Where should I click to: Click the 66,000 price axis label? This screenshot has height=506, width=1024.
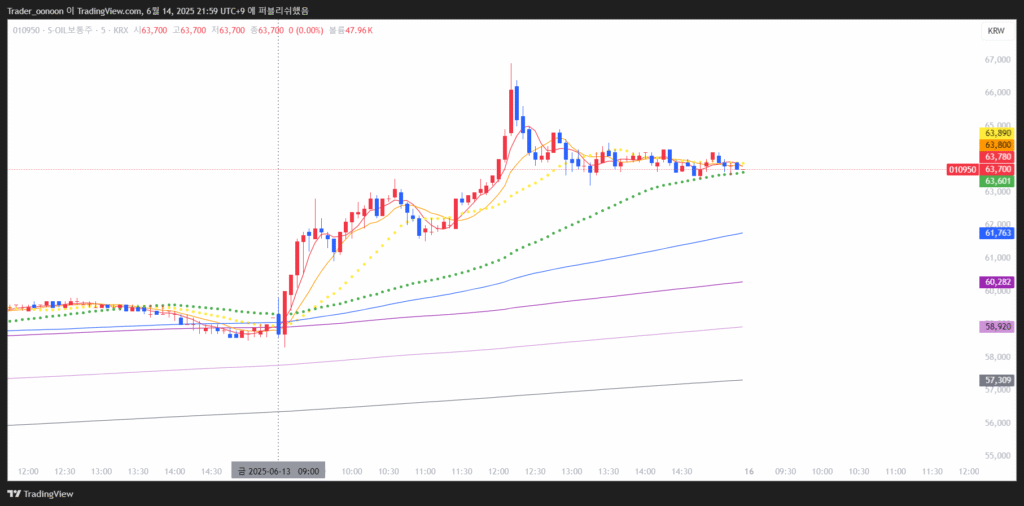pos(998,93)
